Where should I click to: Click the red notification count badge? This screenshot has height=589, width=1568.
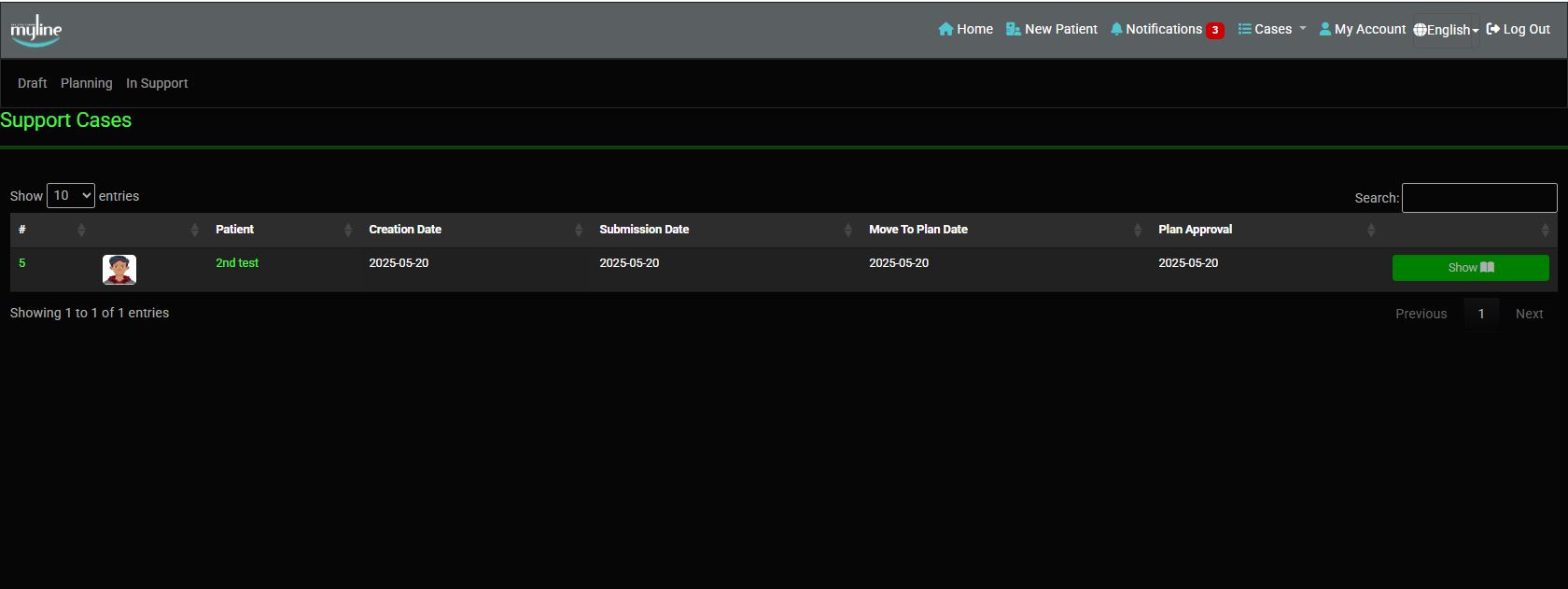pos(1214,30)
